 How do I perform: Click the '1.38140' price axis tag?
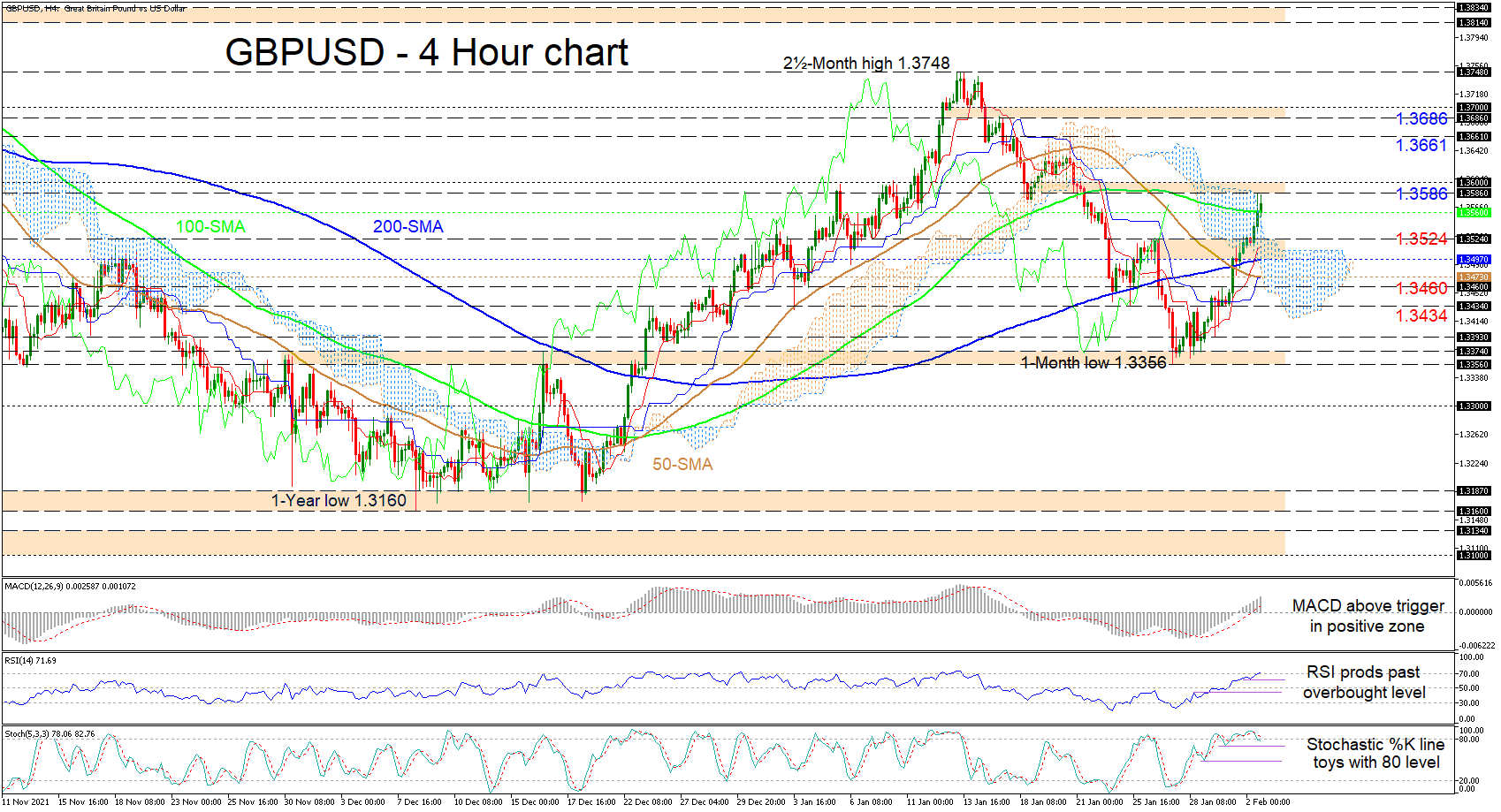[1474, 23]
